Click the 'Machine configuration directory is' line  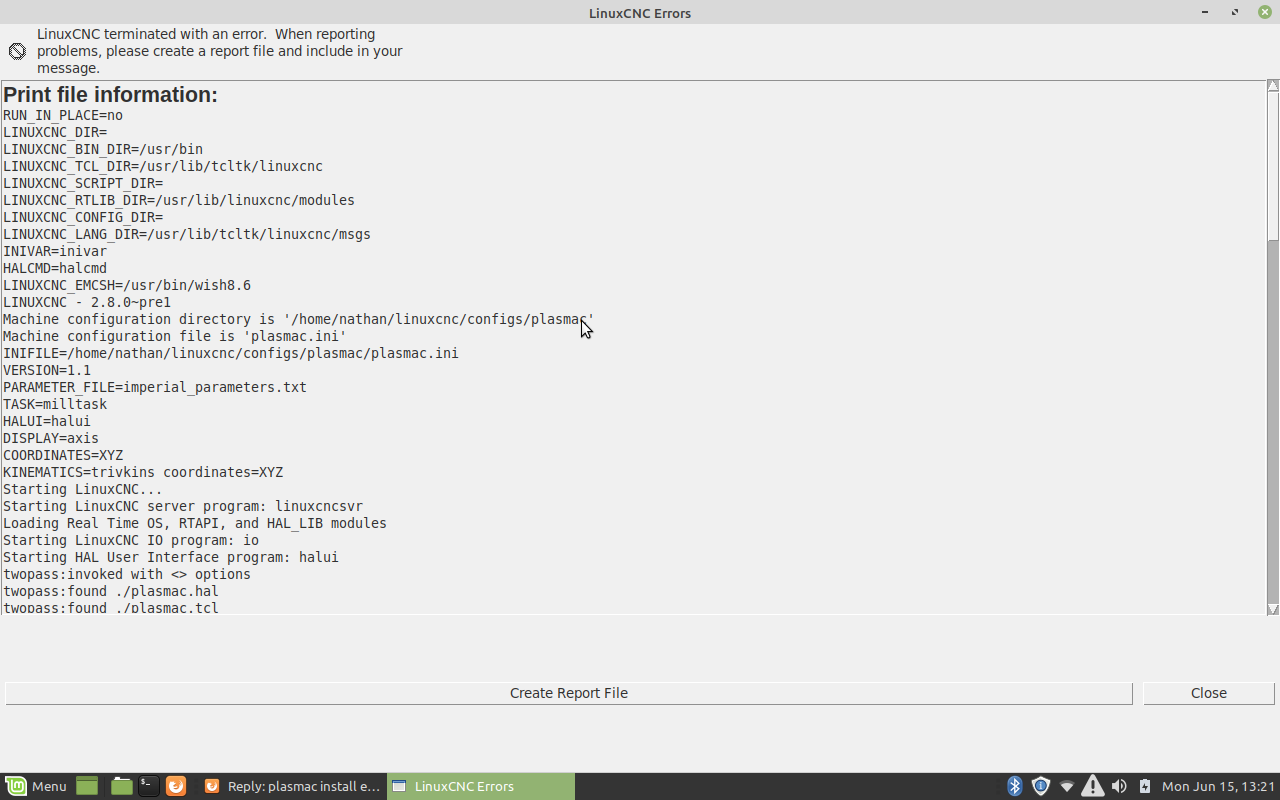(x=299, y=319)
